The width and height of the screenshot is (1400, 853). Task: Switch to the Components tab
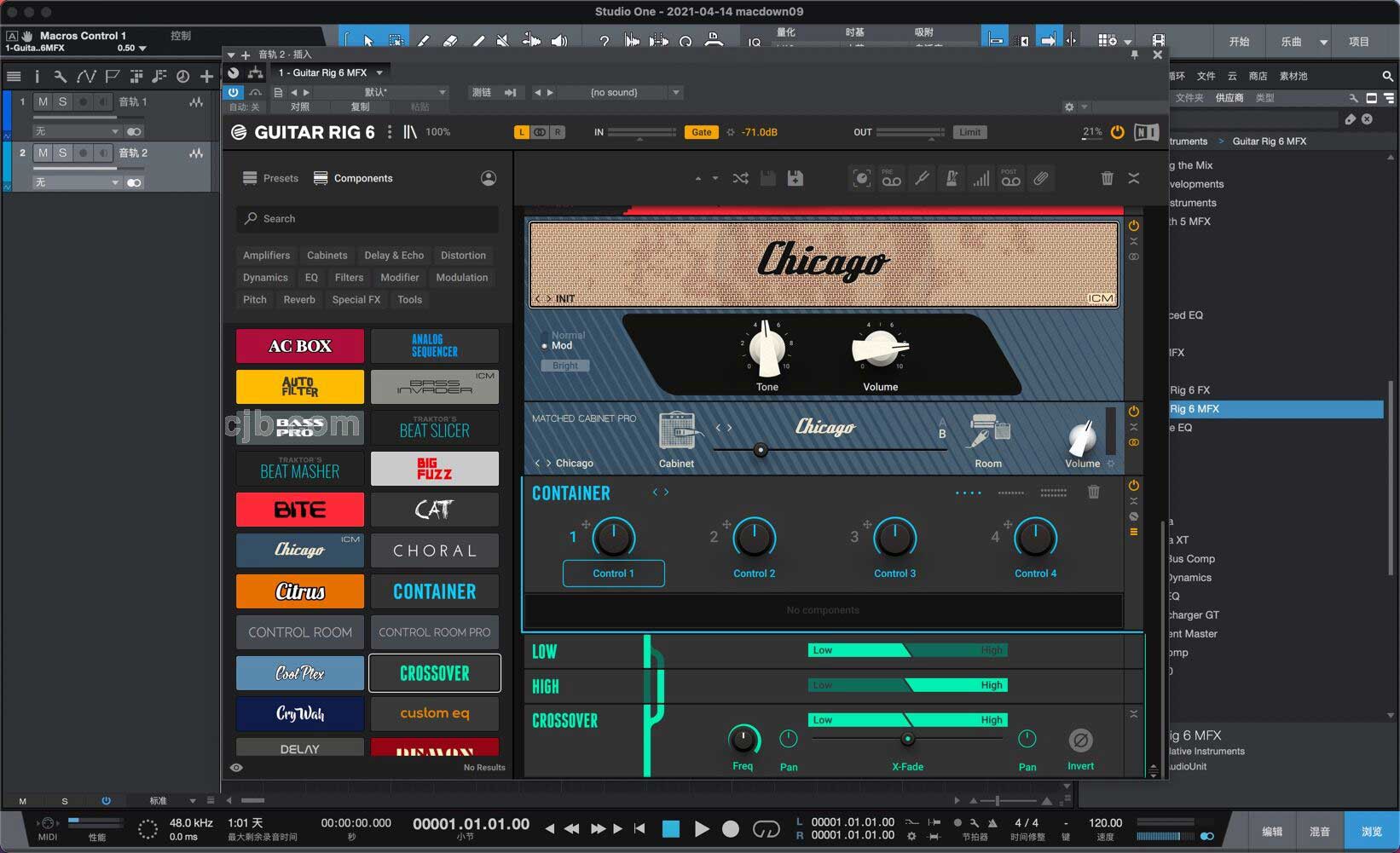[353, 178]
